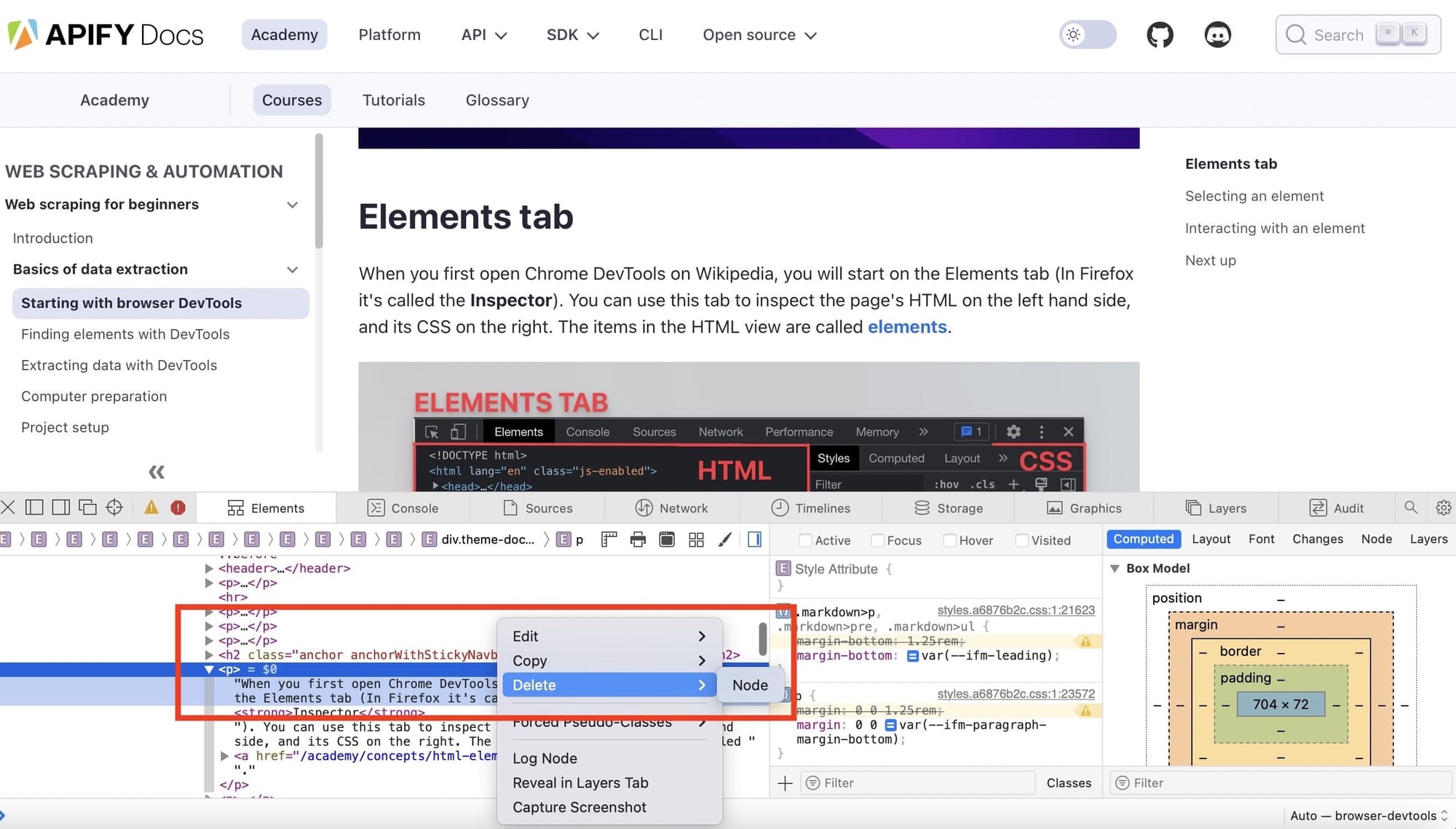Screen dimensions: 1456x829
Task: Toggle the grid overlay icon
Action: click(x=696, y=539)
